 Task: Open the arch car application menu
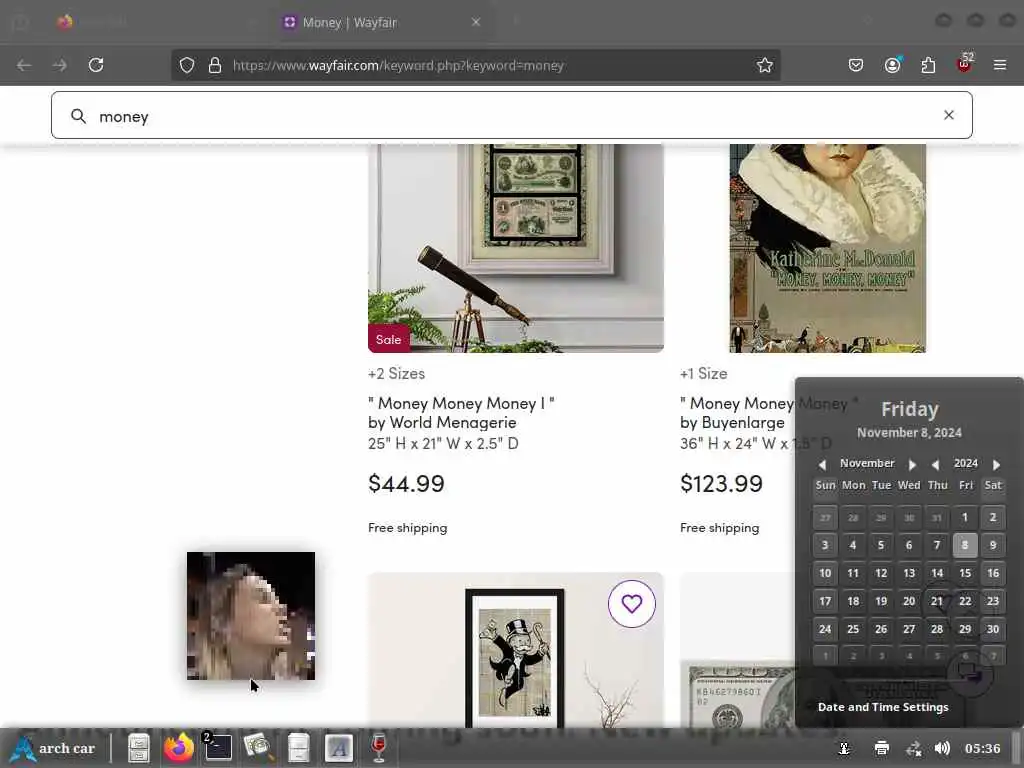(x=54, y=748)
